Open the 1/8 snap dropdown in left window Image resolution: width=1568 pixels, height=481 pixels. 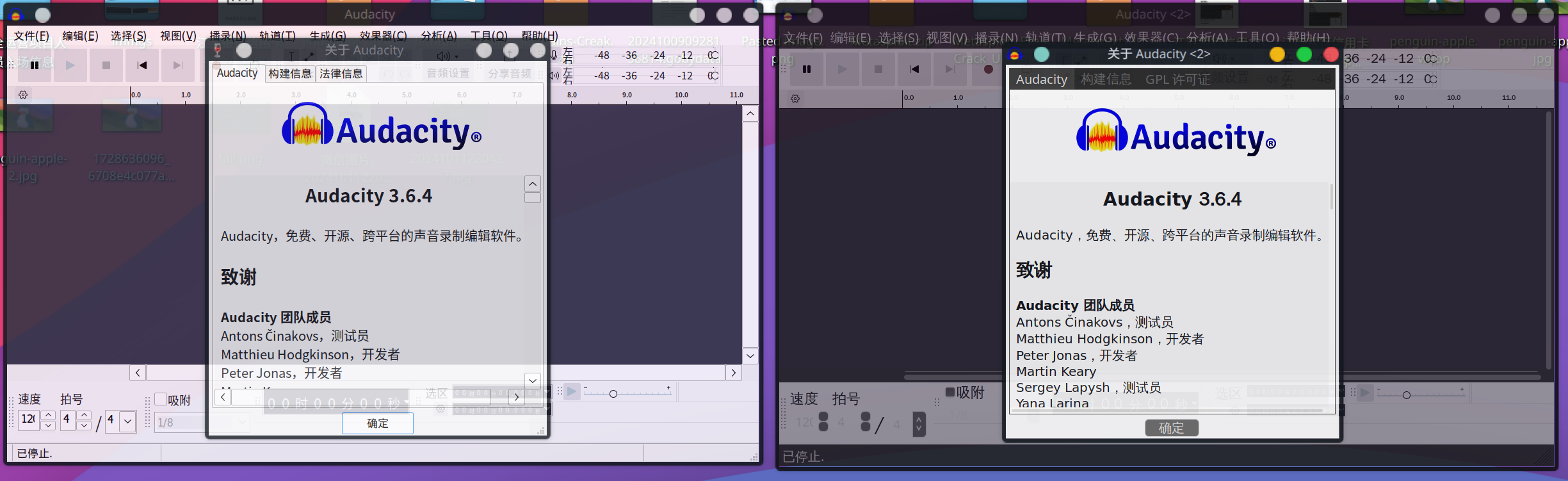click(x=241, y=422)
